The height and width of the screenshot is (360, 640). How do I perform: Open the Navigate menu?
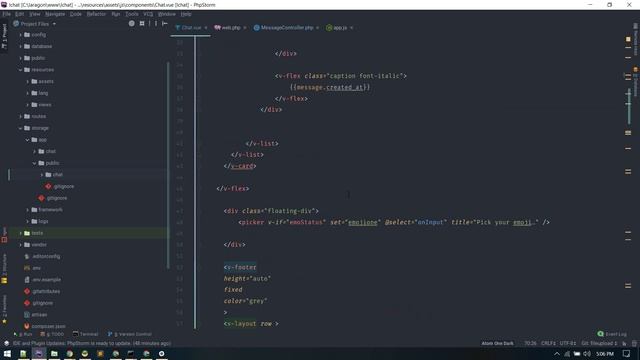tap(55, 14)
